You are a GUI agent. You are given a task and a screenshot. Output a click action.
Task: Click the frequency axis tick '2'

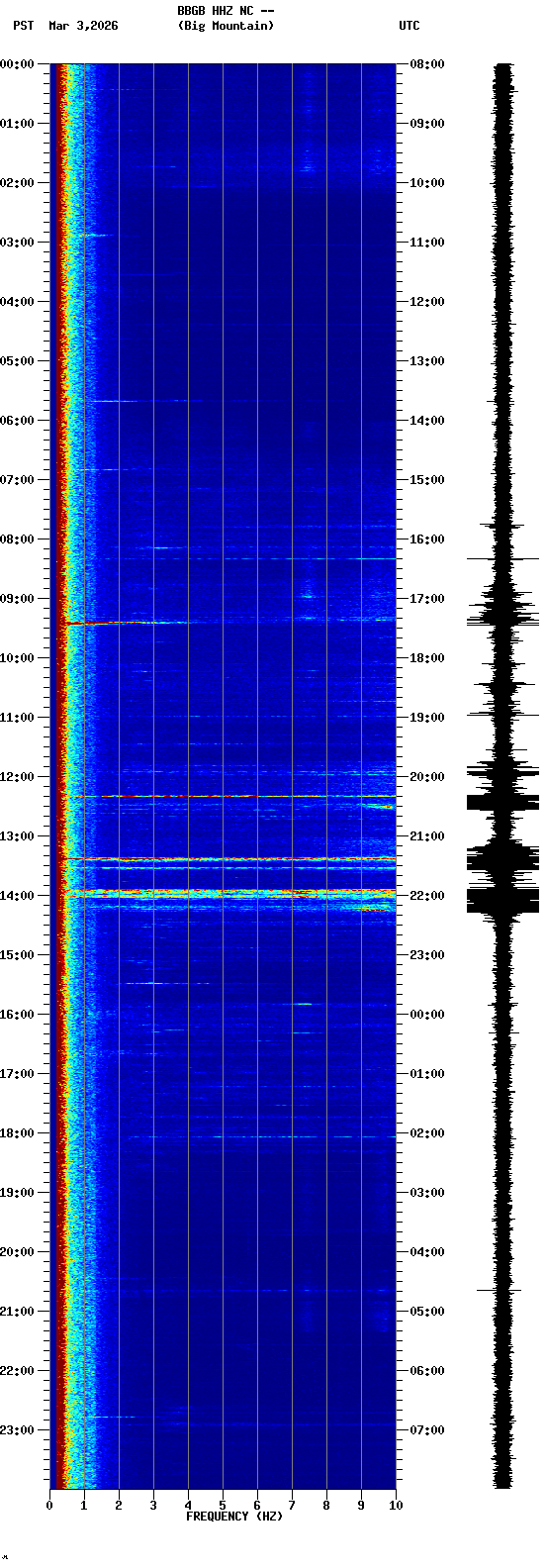pyautogui.click(x=119, y=1506)
